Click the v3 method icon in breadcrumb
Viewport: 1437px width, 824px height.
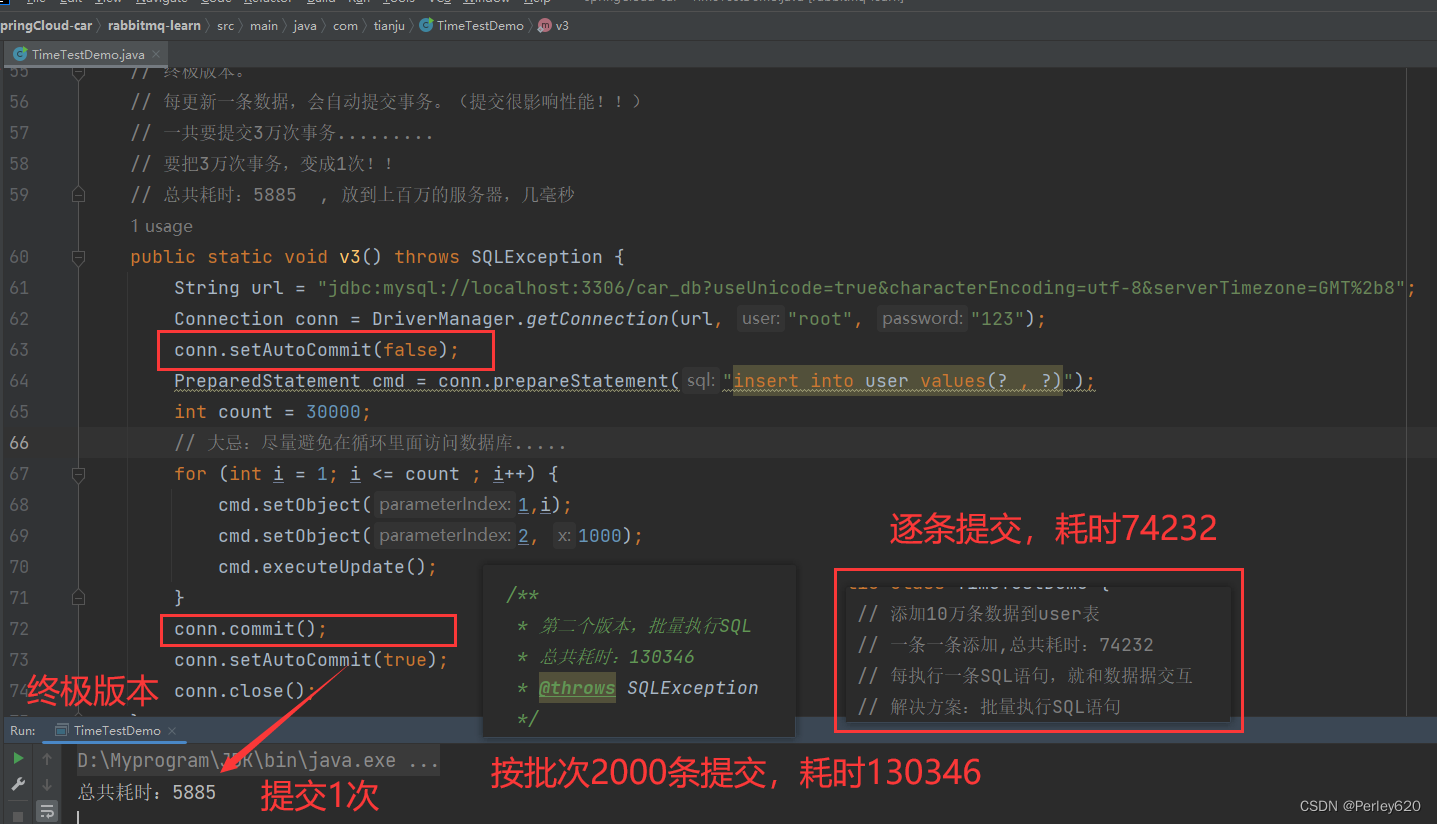tap(545, 25)
